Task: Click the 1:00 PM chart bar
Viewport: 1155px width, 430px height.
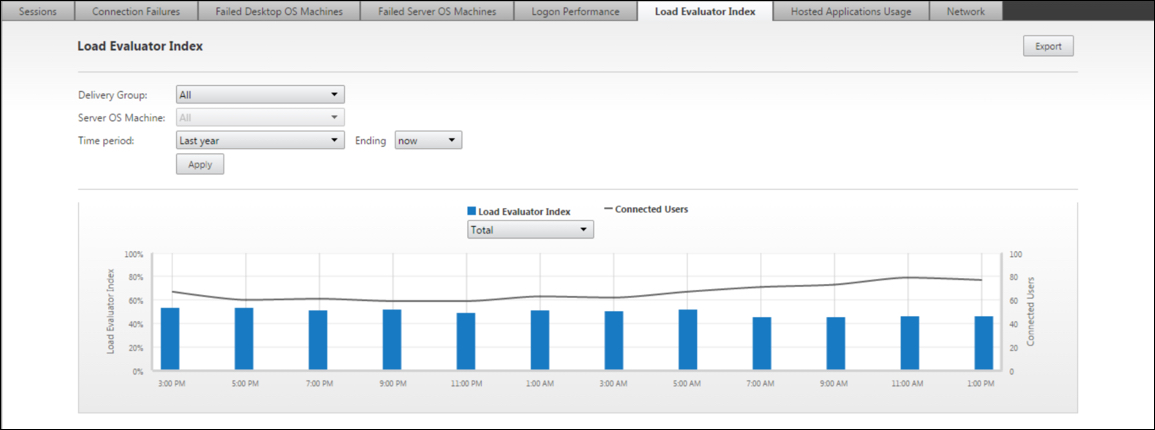Action: 984,343
